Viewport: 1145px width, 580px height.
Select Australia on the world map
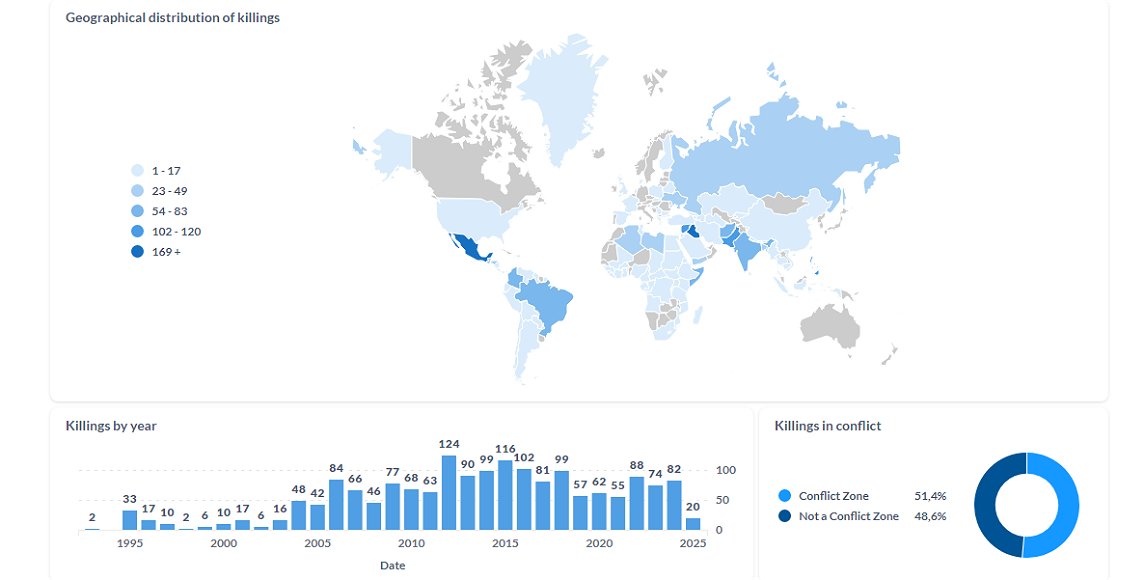(x=831, y=325)
